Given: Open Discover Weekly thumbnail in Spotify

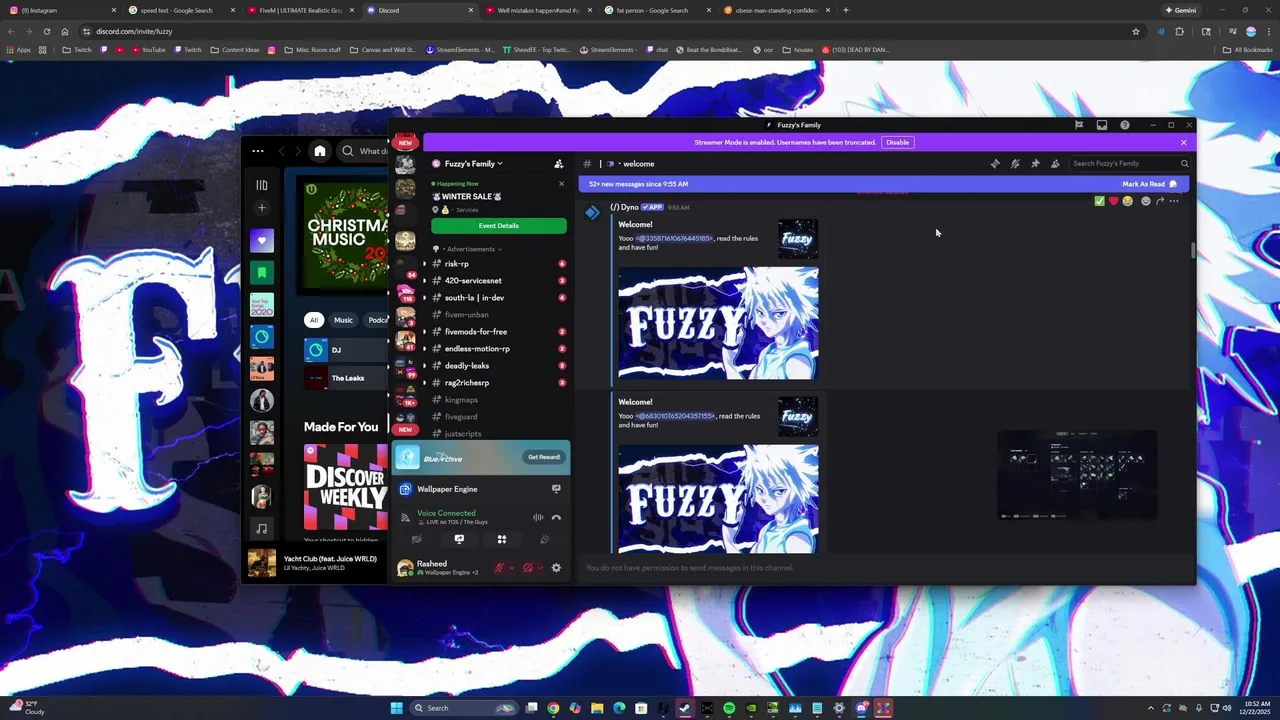Looking at the screenshot, I should pyautogui.click(x=346, y=487).
